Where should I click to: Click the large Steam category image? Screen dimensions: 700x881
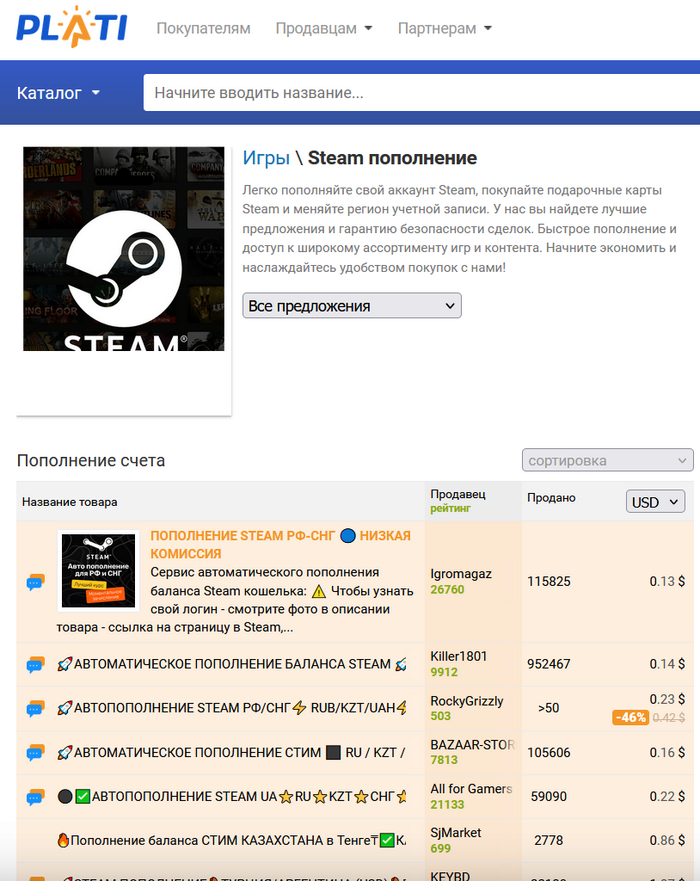(124, 249)
